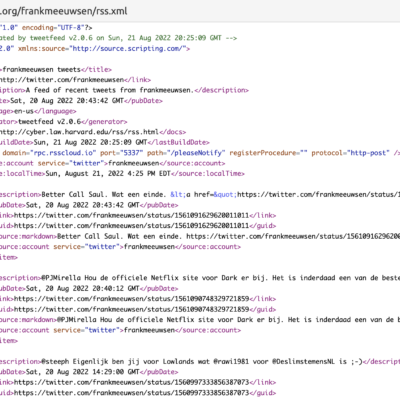
Task: Click localTime "Sun, August 21, 2022 4:25 PM EDT"
Action: (x=108, y=174)
